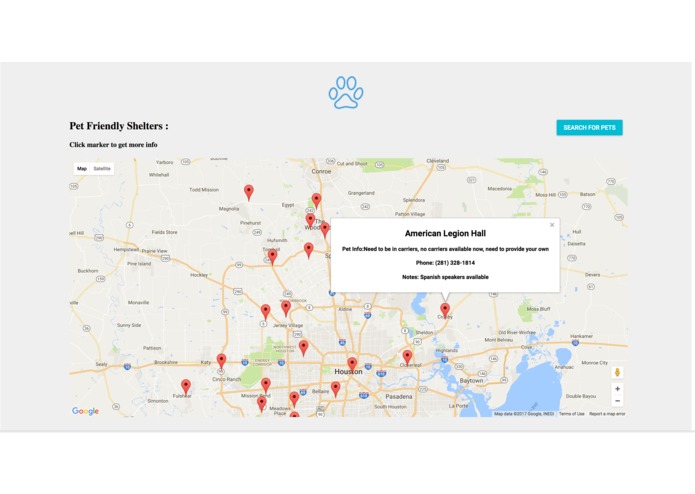Click the marker at Fulshear

(186, 387)
